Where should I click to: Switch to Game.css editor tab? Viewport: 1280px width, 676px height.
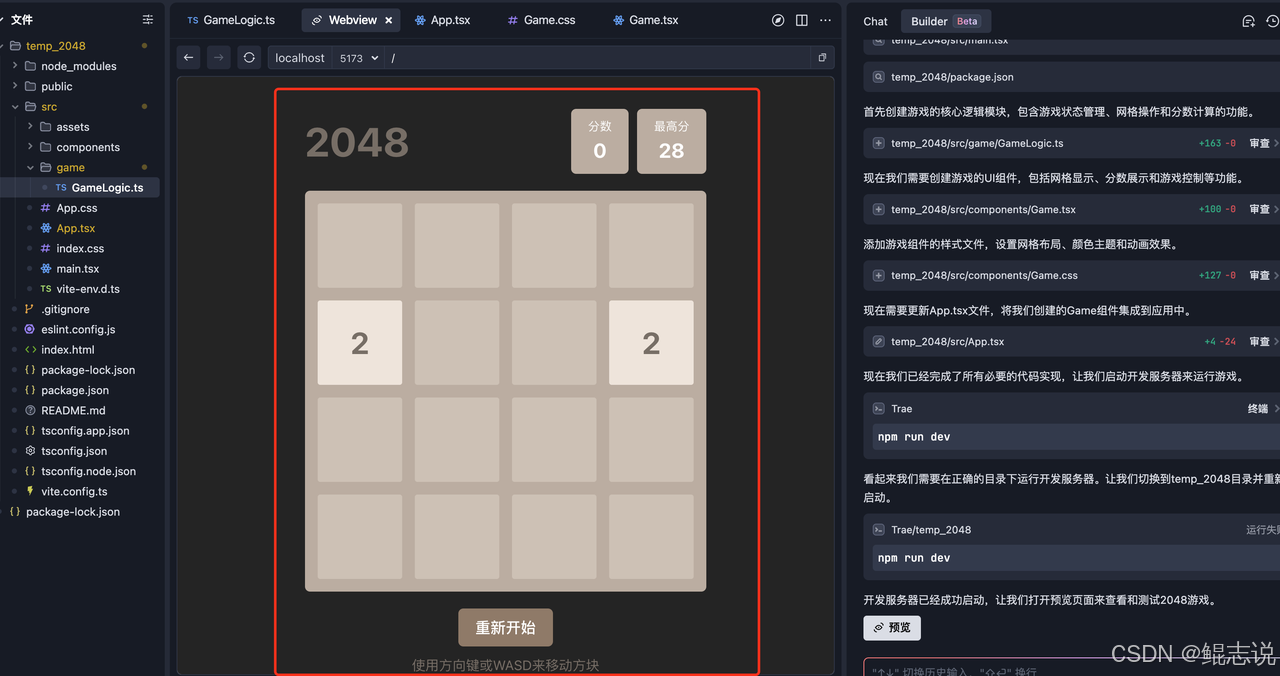(x=541, y=20)
